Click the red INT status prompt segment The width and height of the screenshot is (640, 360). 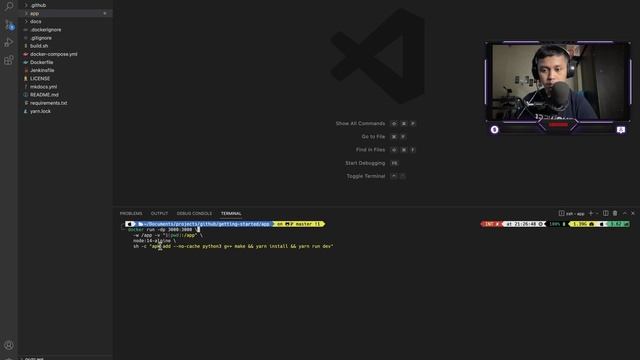coord(491,224)
